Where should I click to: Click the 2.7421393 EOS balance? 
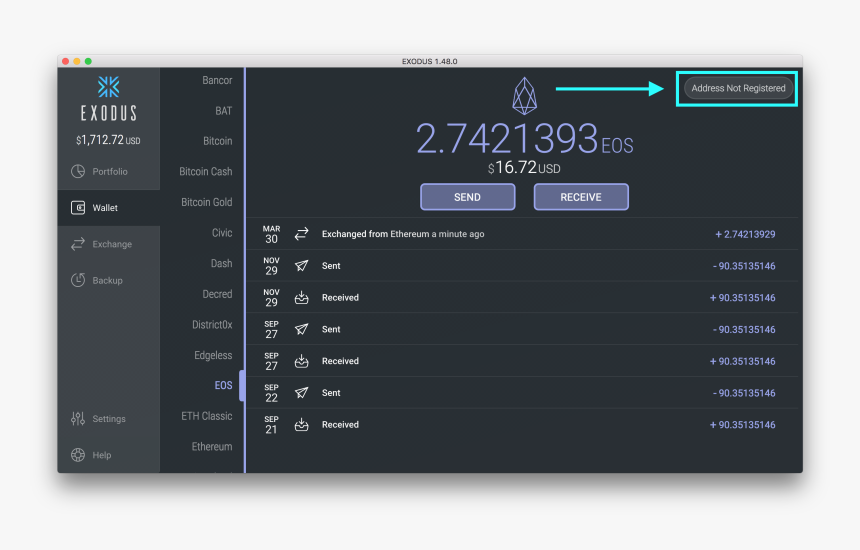pyautogui.click(x=524, y=138)
